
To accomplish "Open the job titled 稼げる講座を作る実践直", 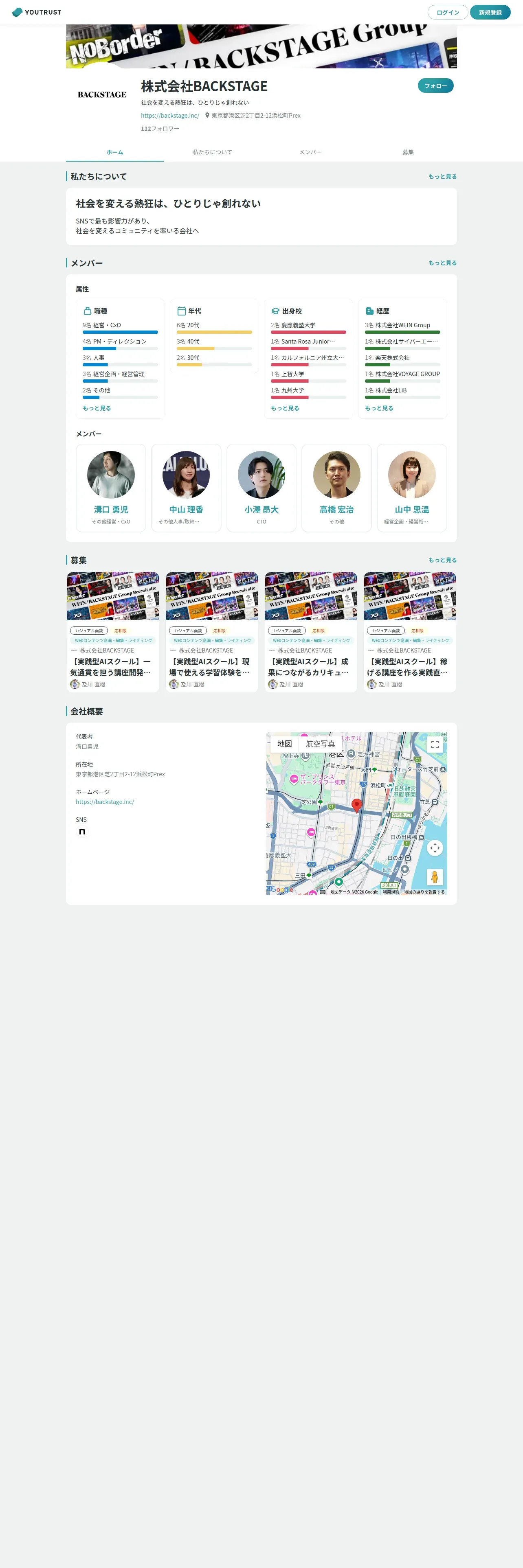I will tap(407, 667).
